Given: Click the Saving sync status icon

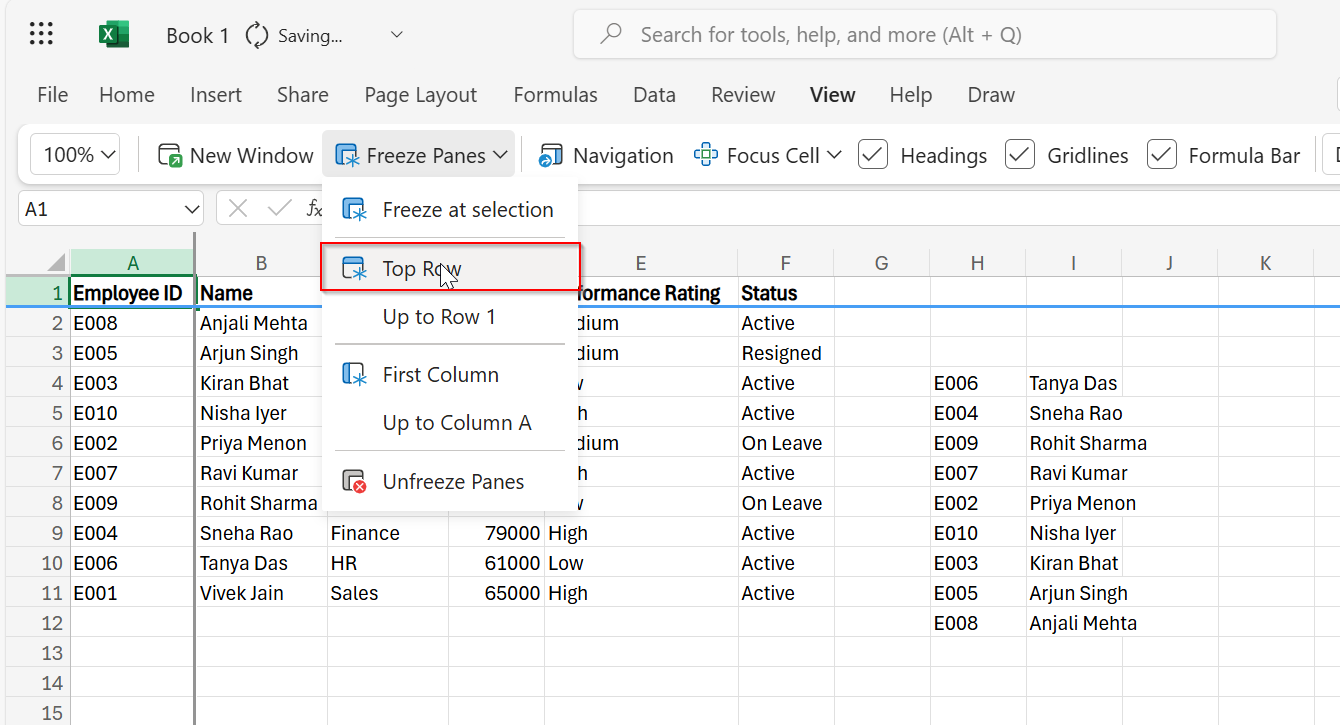Looking at the screenshot, I should (x=256, y=33).
